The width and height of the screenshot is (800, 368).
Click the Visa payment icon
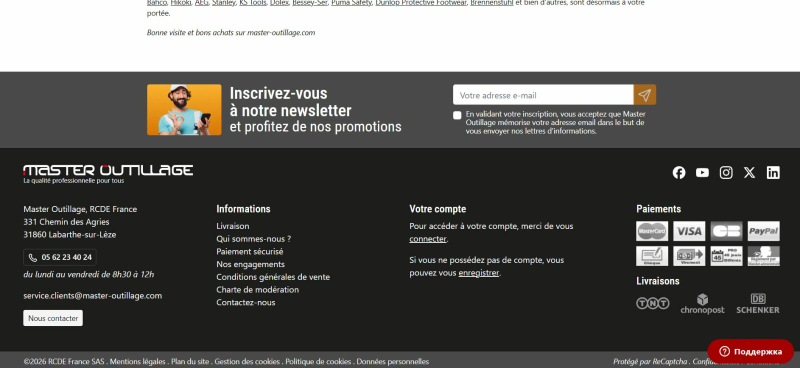[x=689, y=231]
